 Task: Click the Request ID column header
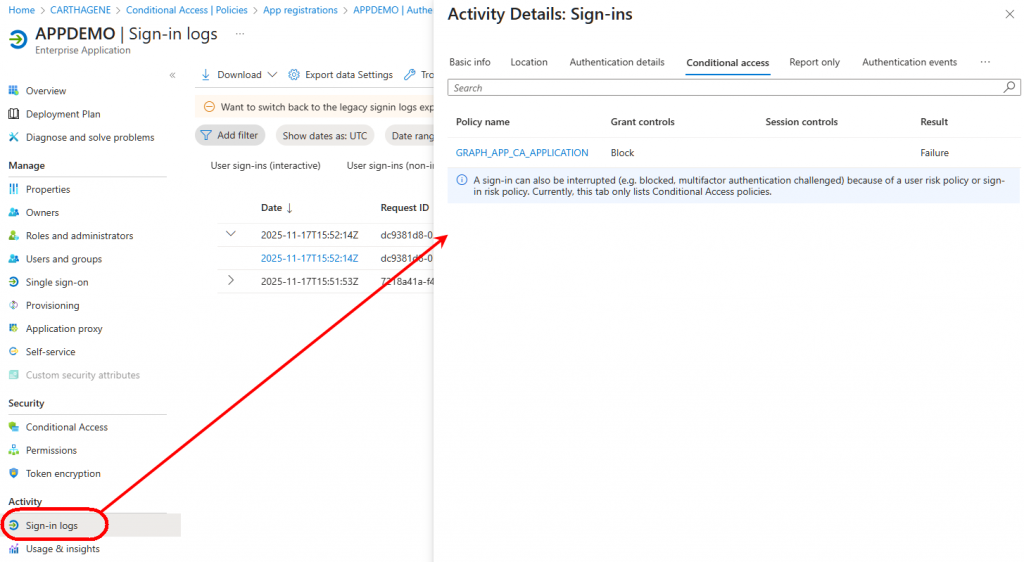coord(404,208)
